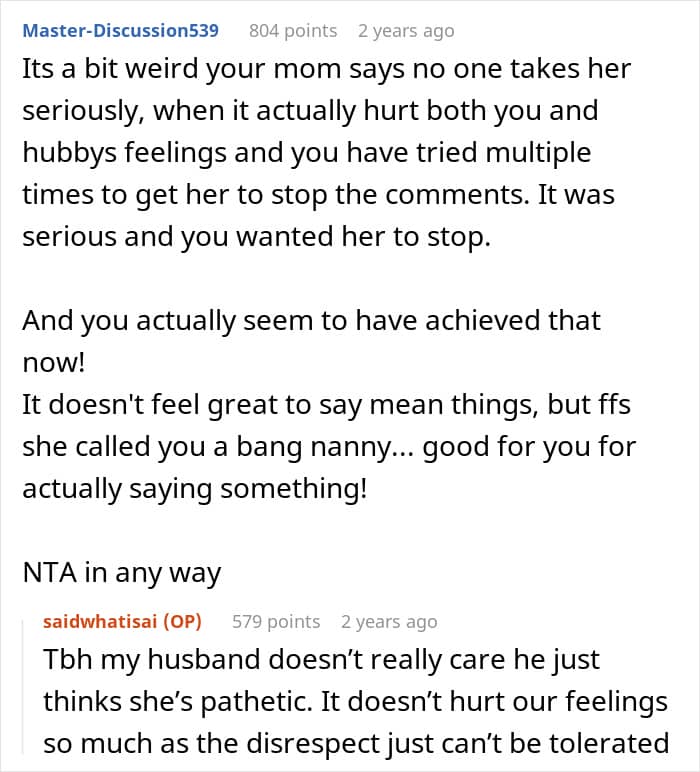Image resolution: width=700 pixels, height=772 pixels.
Task: Click the 579 points score
Action: coord(276,621)
